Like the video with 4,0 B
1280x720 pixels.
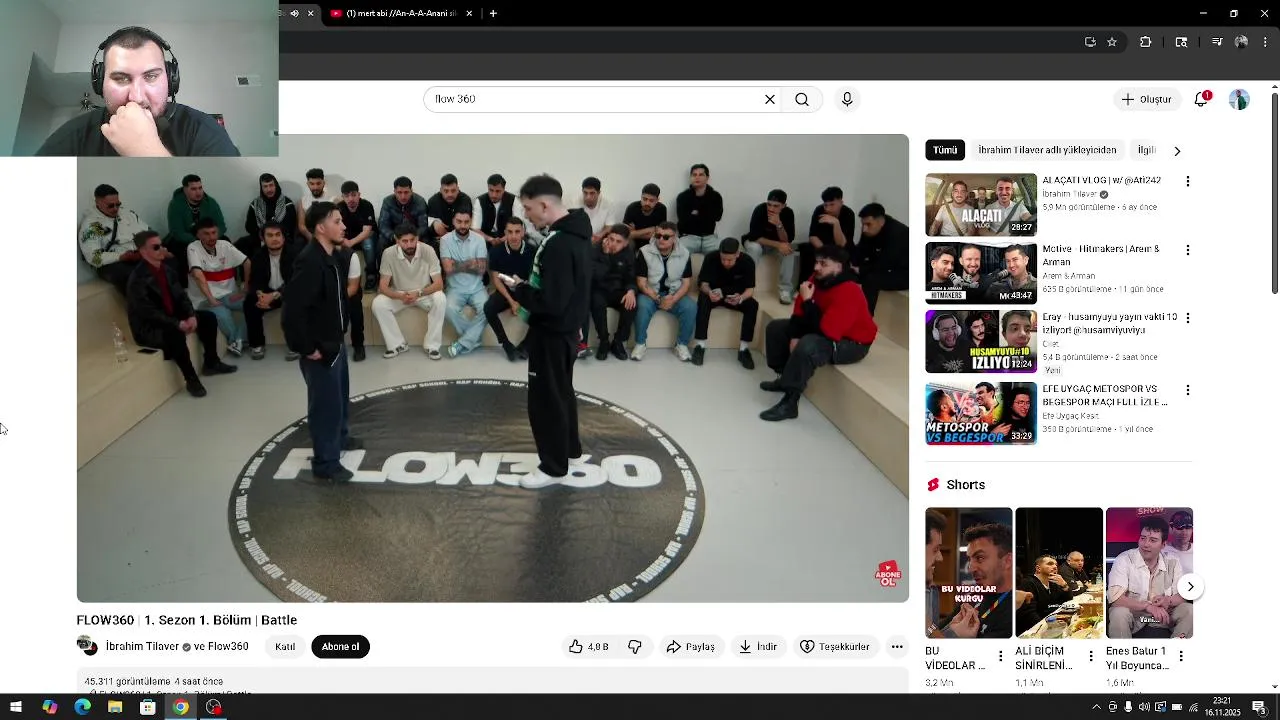pos(588,647)
